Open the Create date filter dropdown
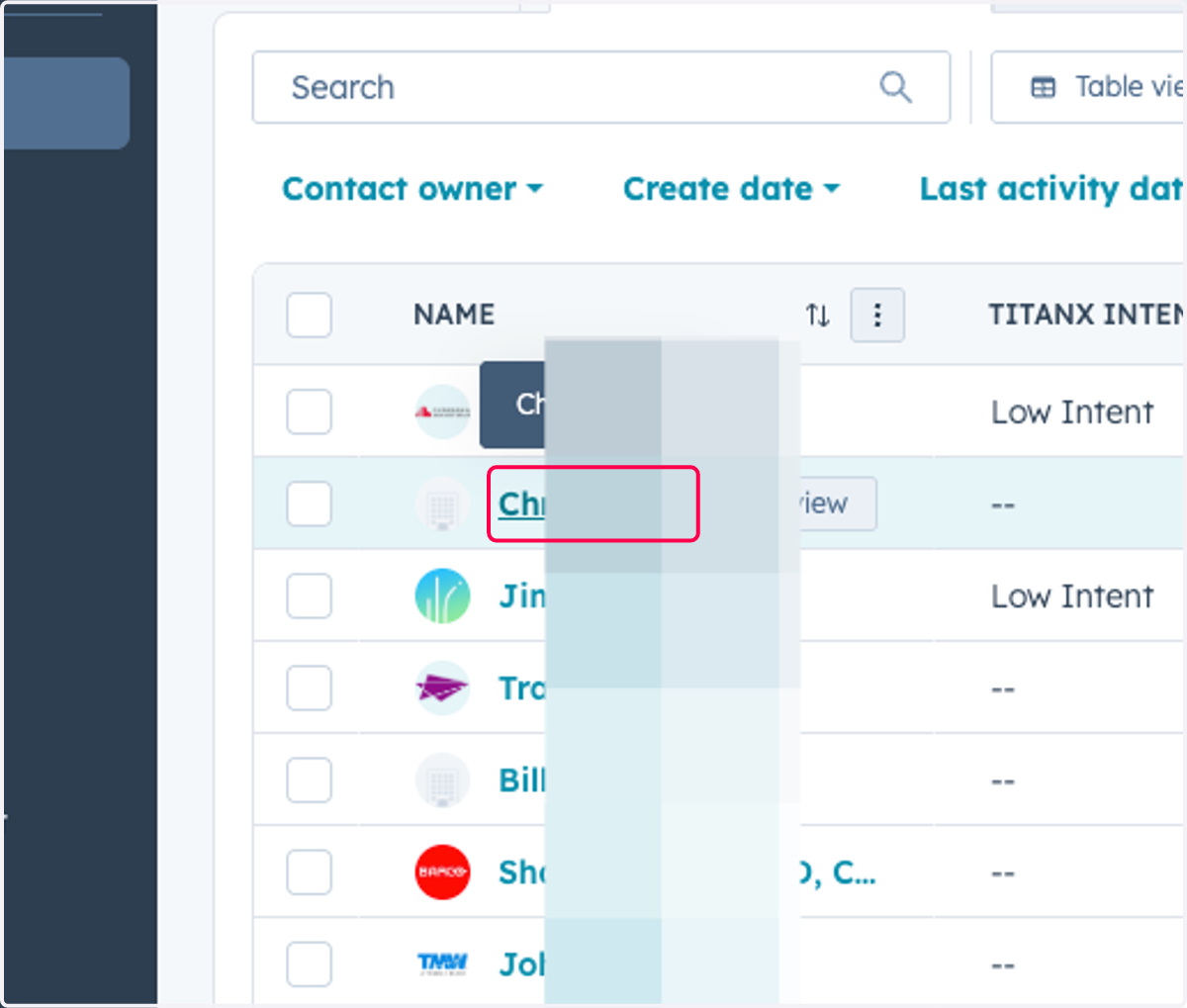Viewport: 1187px width, 1008px height. click(731, 188)
